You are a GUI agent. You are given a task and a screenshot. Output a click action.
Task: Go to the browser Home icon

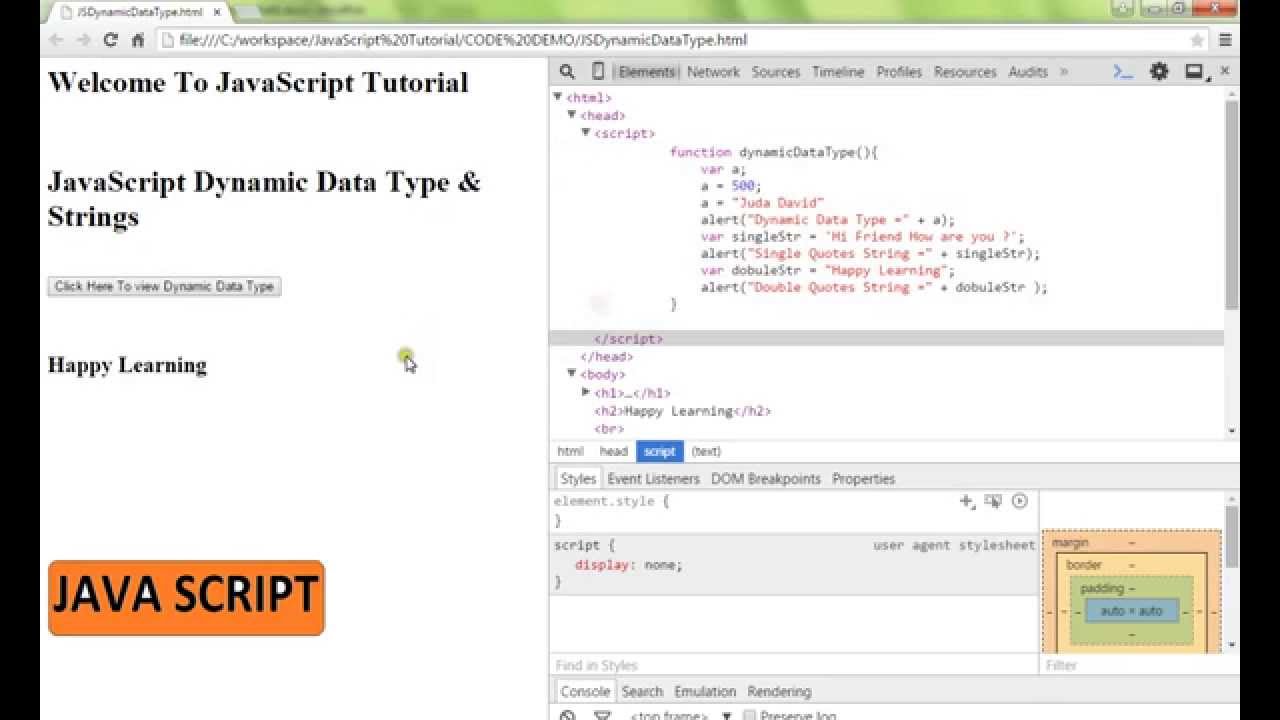138,40
